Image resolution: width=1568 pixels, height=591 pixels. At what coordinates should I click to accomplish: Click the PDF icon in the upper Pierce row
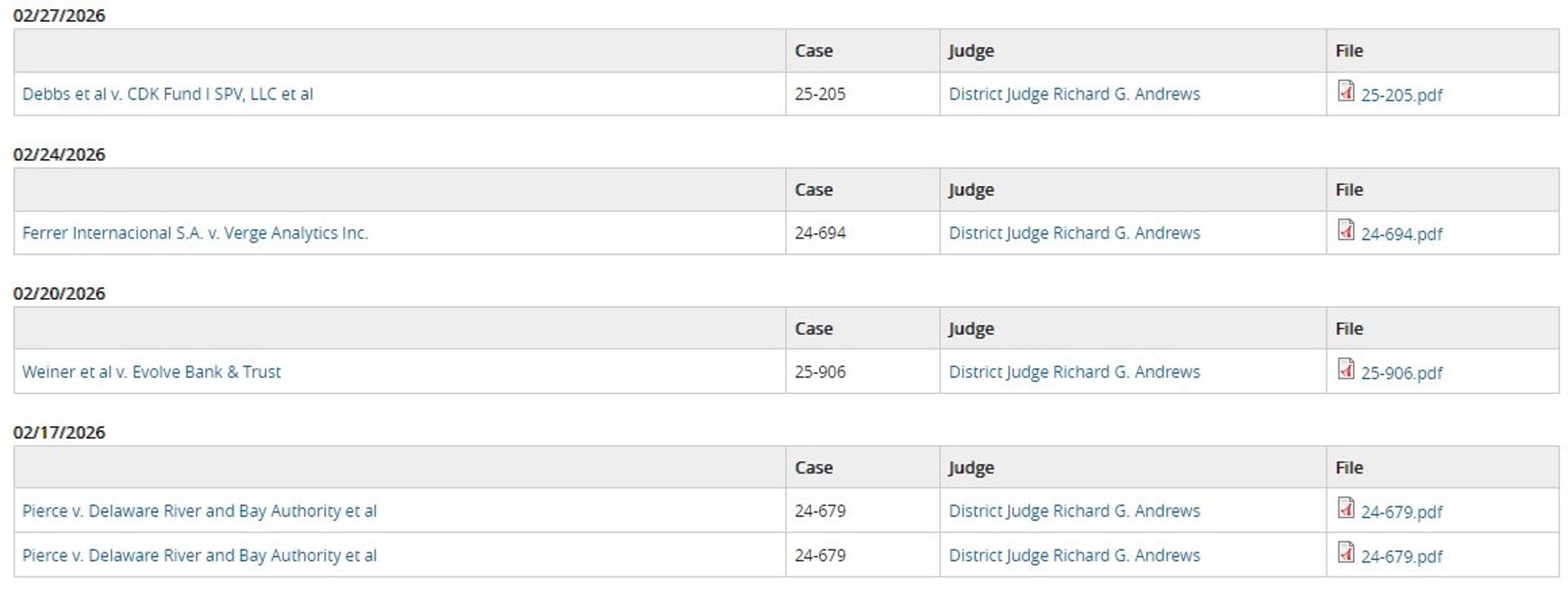[x=1346, y=508]
